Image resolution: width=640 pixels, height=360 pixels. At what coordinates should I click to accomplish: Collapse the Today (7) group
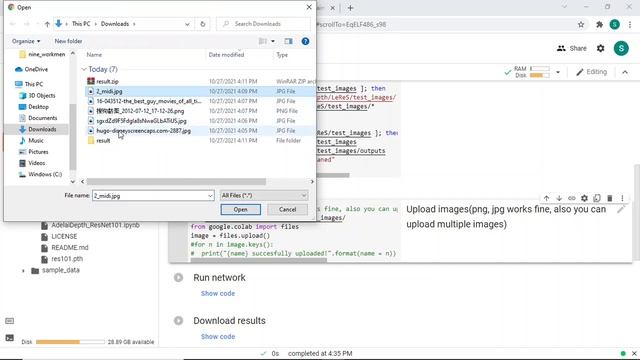pos(84,69)
